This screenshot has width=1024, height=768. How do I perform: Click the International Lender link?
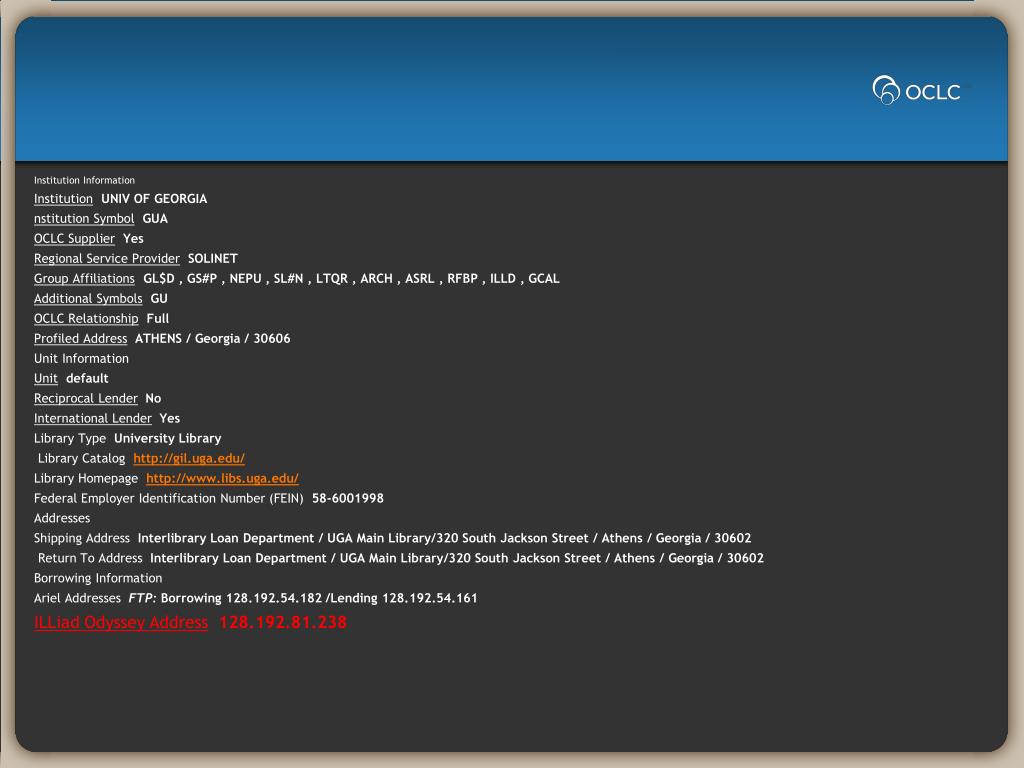click(93, 419)
